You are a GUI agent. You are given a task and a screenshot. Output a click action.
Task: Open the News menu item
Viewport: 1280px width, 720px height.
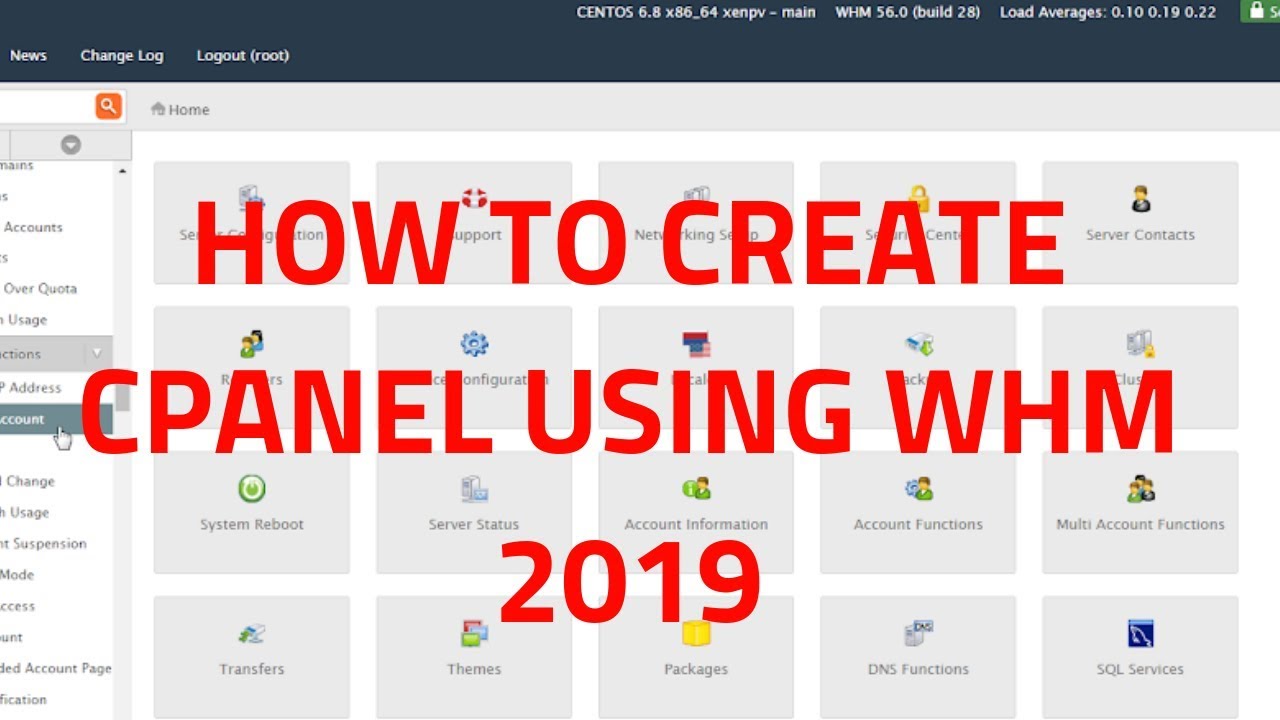click(28, 55)
